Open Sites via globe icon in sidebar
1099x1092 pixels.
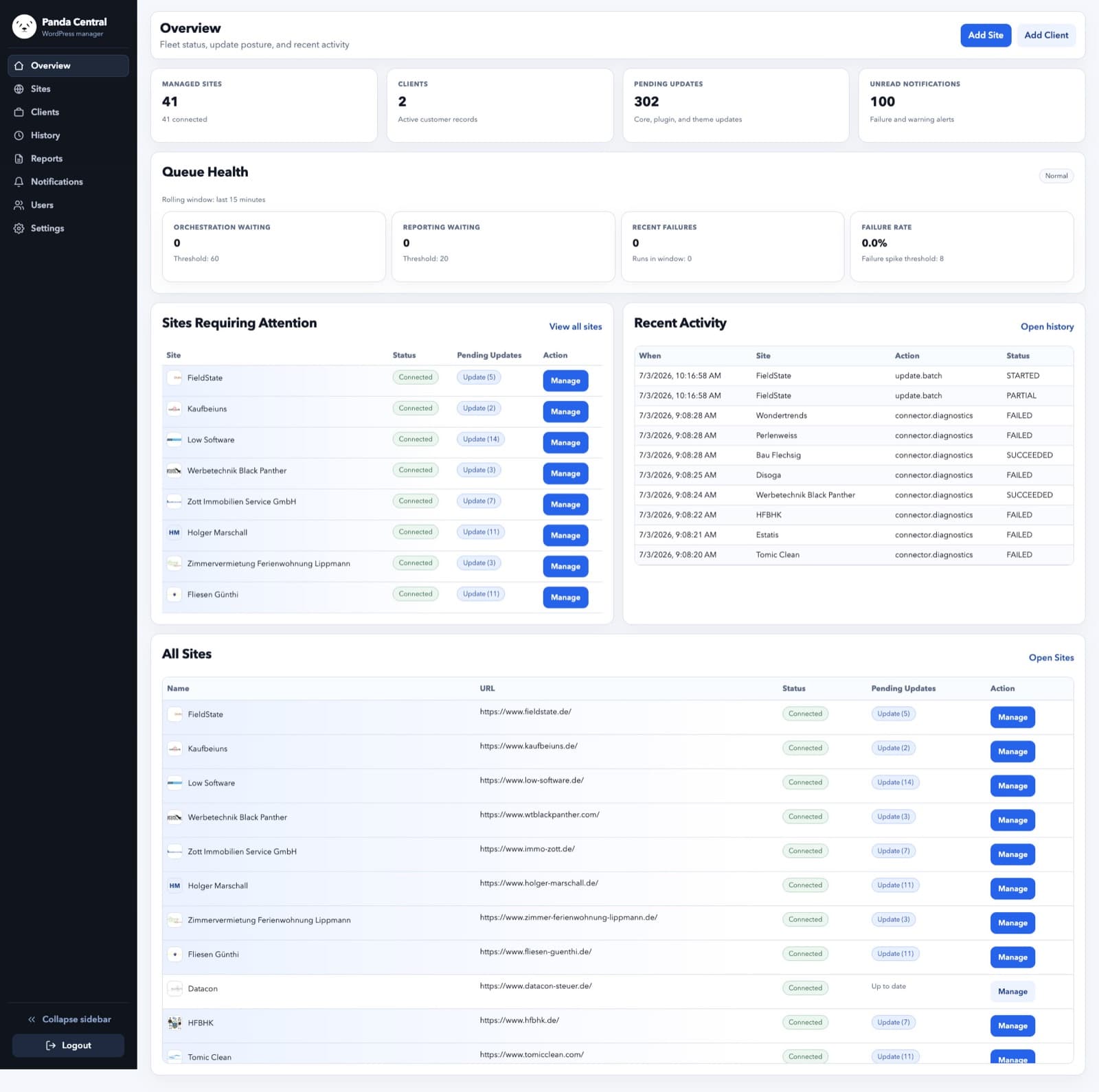pos(19,89)
